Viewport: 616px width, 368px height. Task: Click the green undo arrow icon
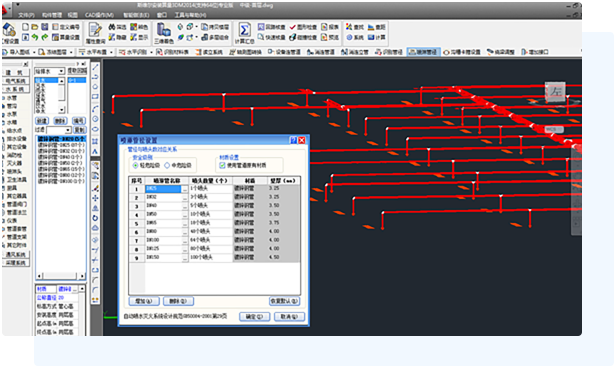pos(35,37)
